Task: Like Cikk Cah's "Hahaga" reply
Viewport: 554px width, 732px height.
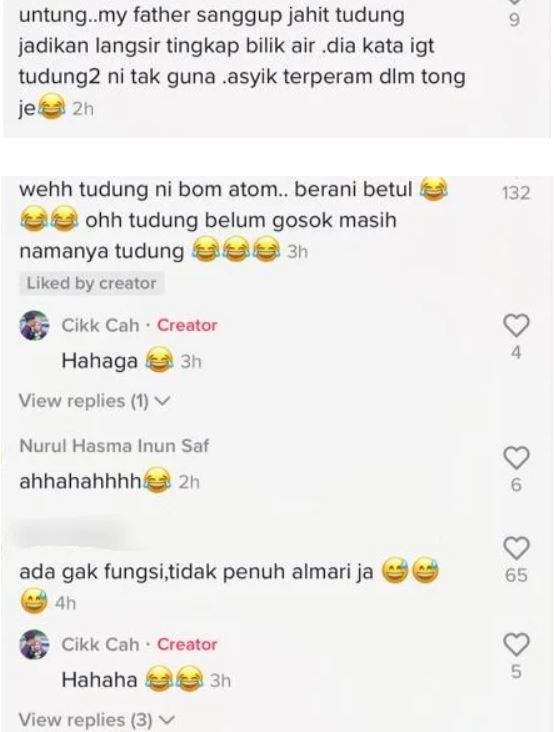Action: pyautogui.click(x=516, y=325)
